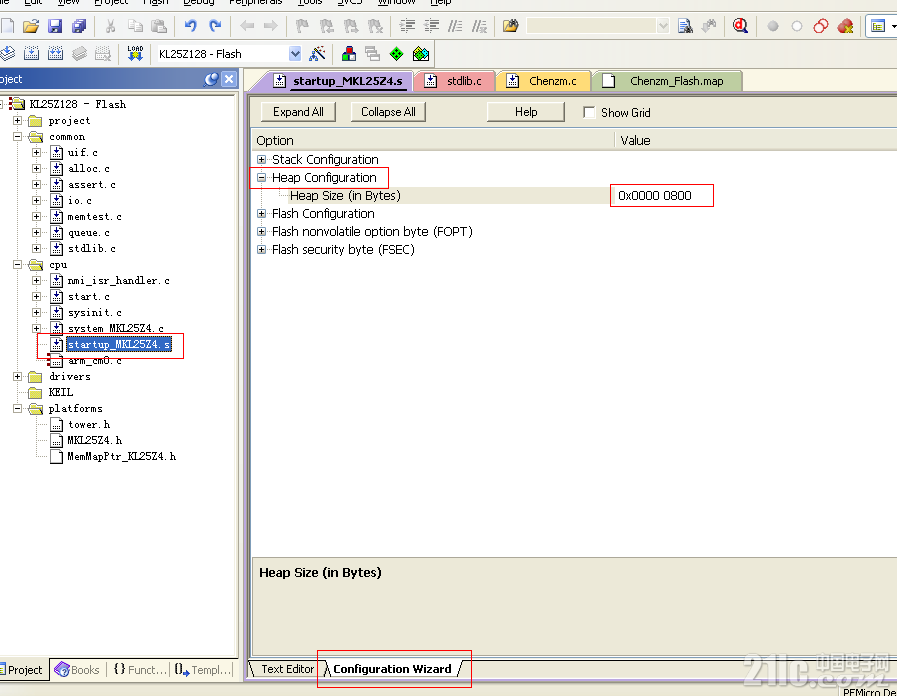The image size is (897, 696).
Task: Open the Functions panel tab
Action: [140, 670]
